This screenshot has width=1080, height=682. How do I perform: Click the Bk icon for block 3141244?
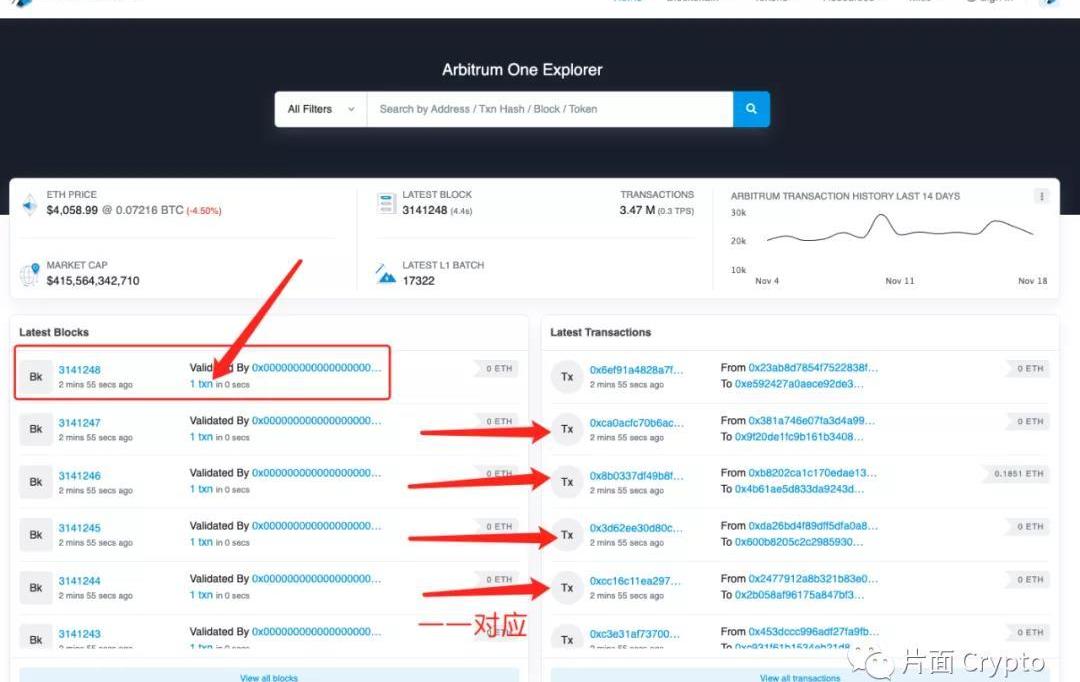[36, 588]
